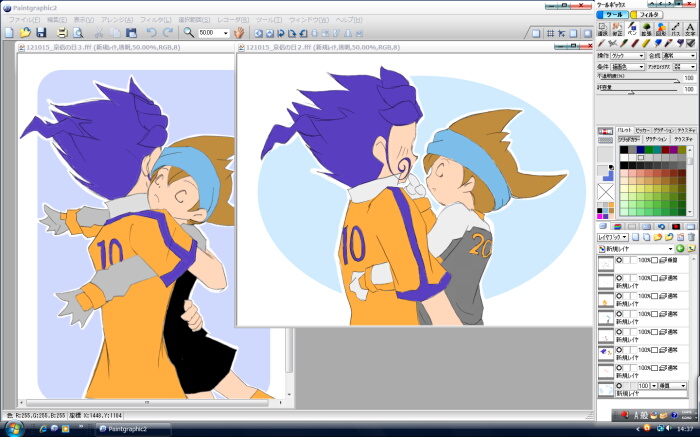Open the 操作 operation dropdown
Image resolution: width=700 pixels, height=437 pixels.
coord(627,55)
